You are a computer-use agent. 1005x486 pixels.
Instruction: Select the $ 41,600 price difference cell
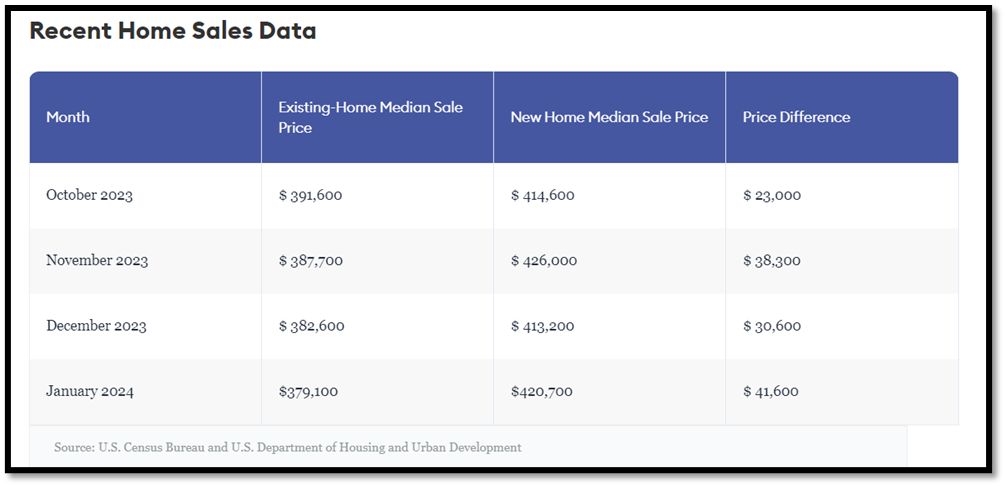(x=770, y=391)
